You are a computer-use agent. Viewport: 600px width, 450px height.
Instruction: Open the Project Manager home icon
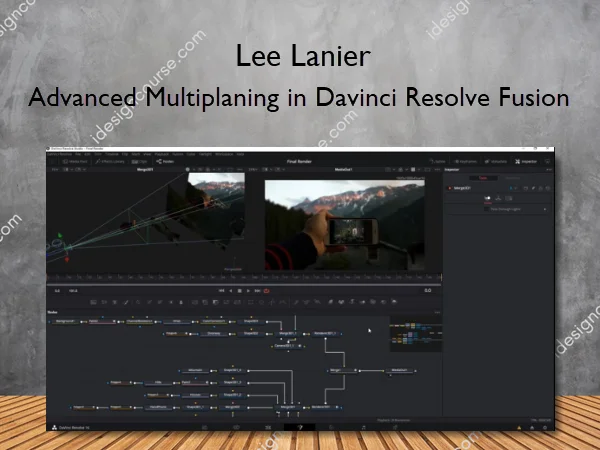click(x=532, y=427)
